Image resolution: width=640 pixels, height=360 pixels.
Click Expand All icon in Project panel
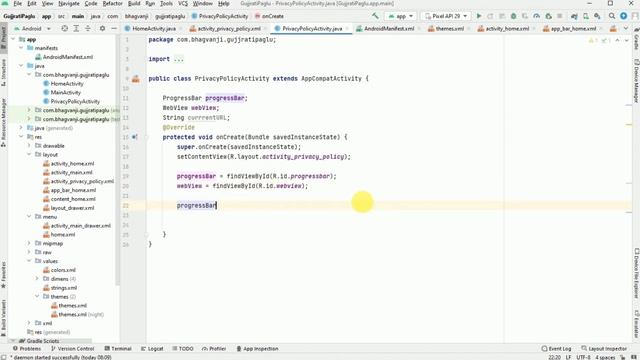tap(76, 29)
